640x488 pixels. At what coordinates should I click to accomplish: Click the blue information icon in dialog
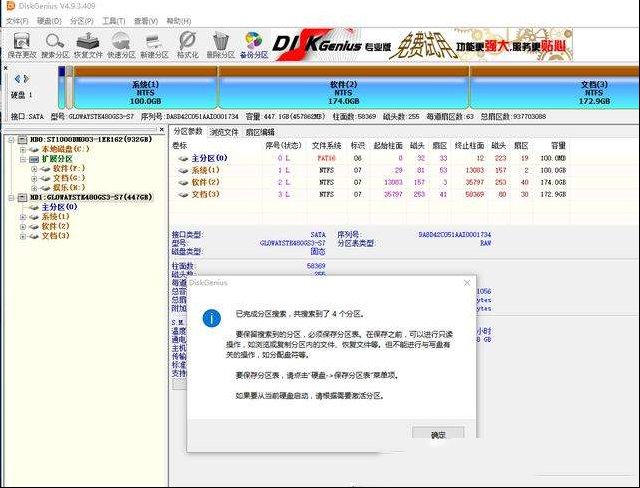coord(211,318)
